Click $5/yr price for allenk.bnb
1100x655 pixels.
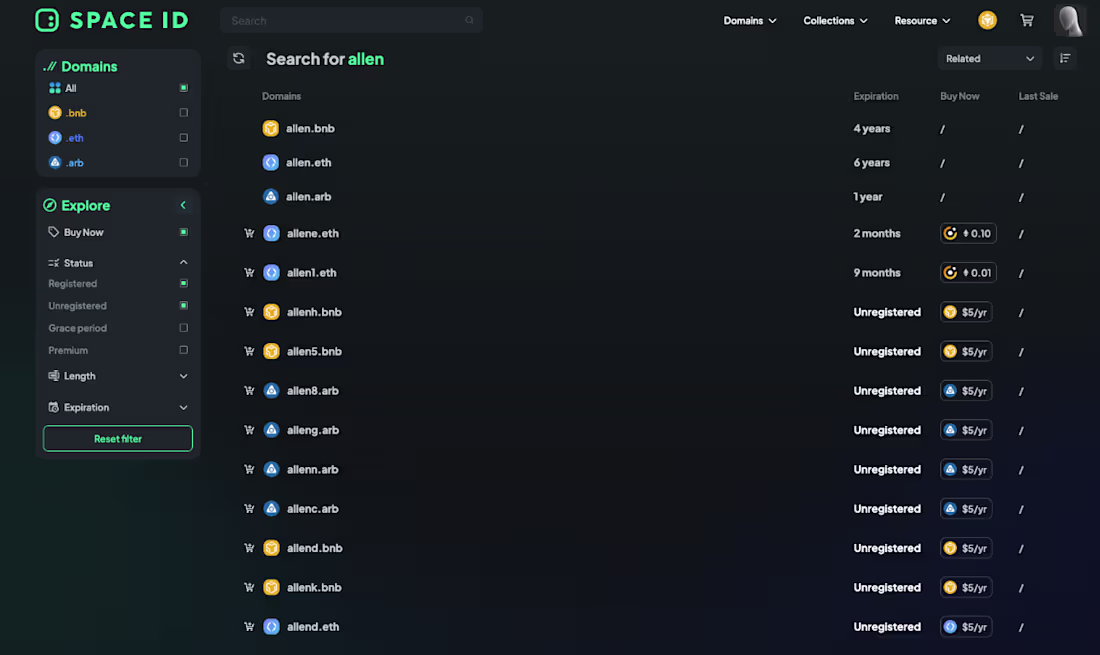pyautogui.click(x=966, y=587)
